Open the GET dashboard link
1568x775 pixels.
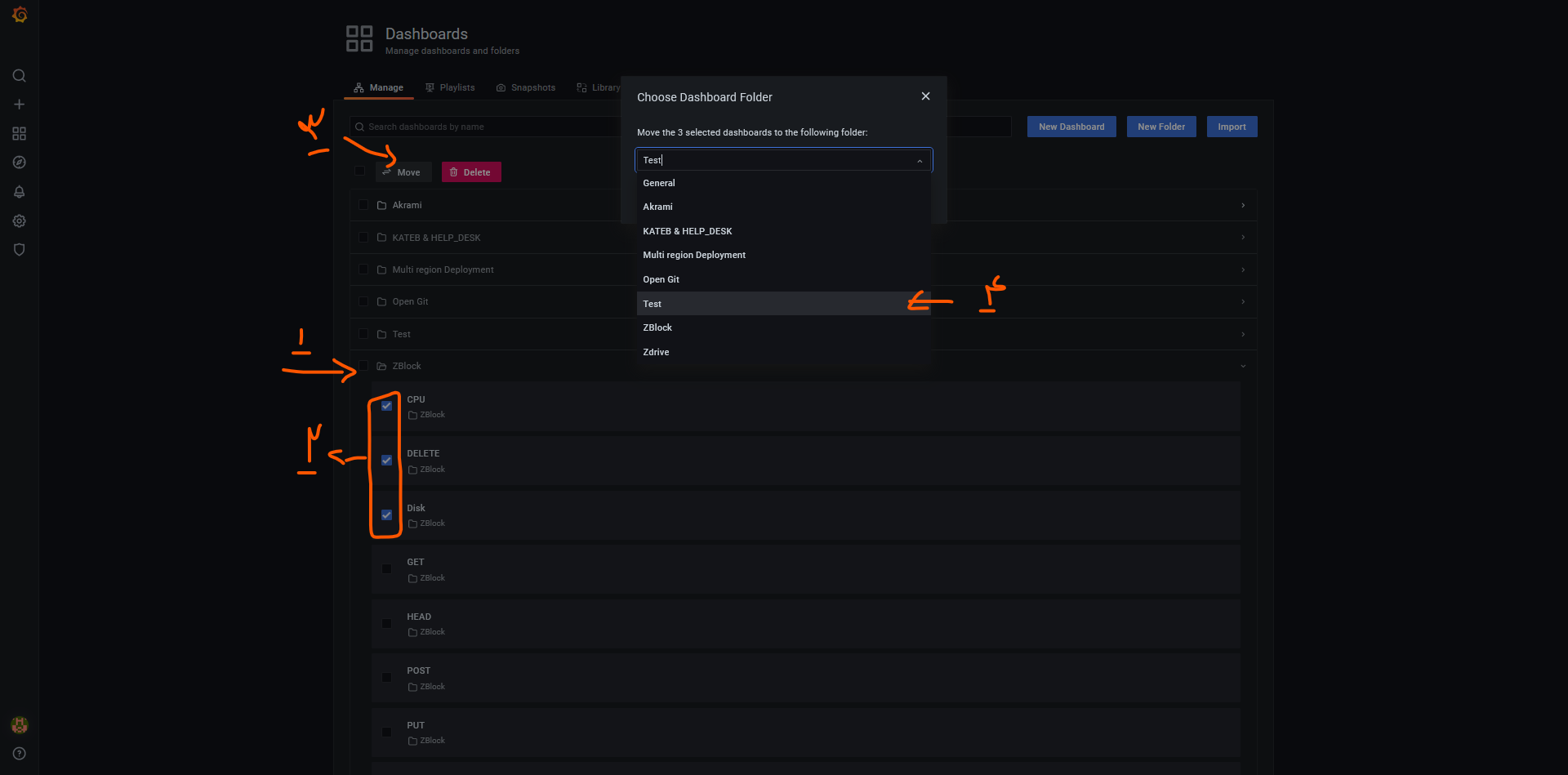coord(416,562)
